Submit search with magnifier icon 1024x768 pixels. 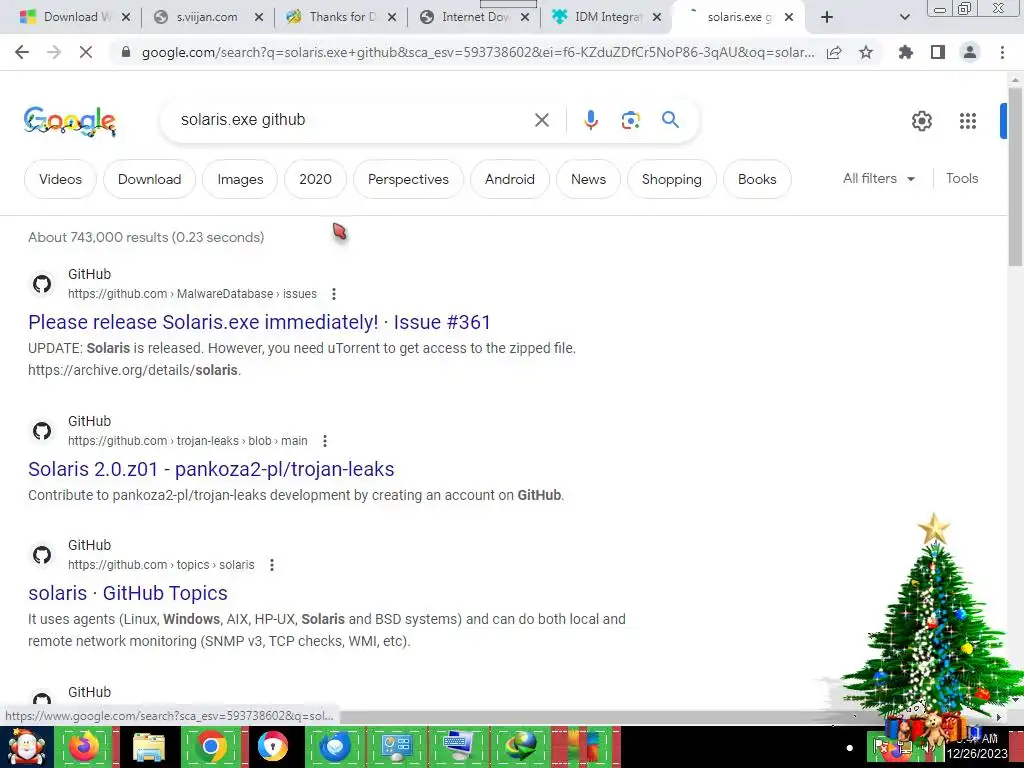pos(670,120)
